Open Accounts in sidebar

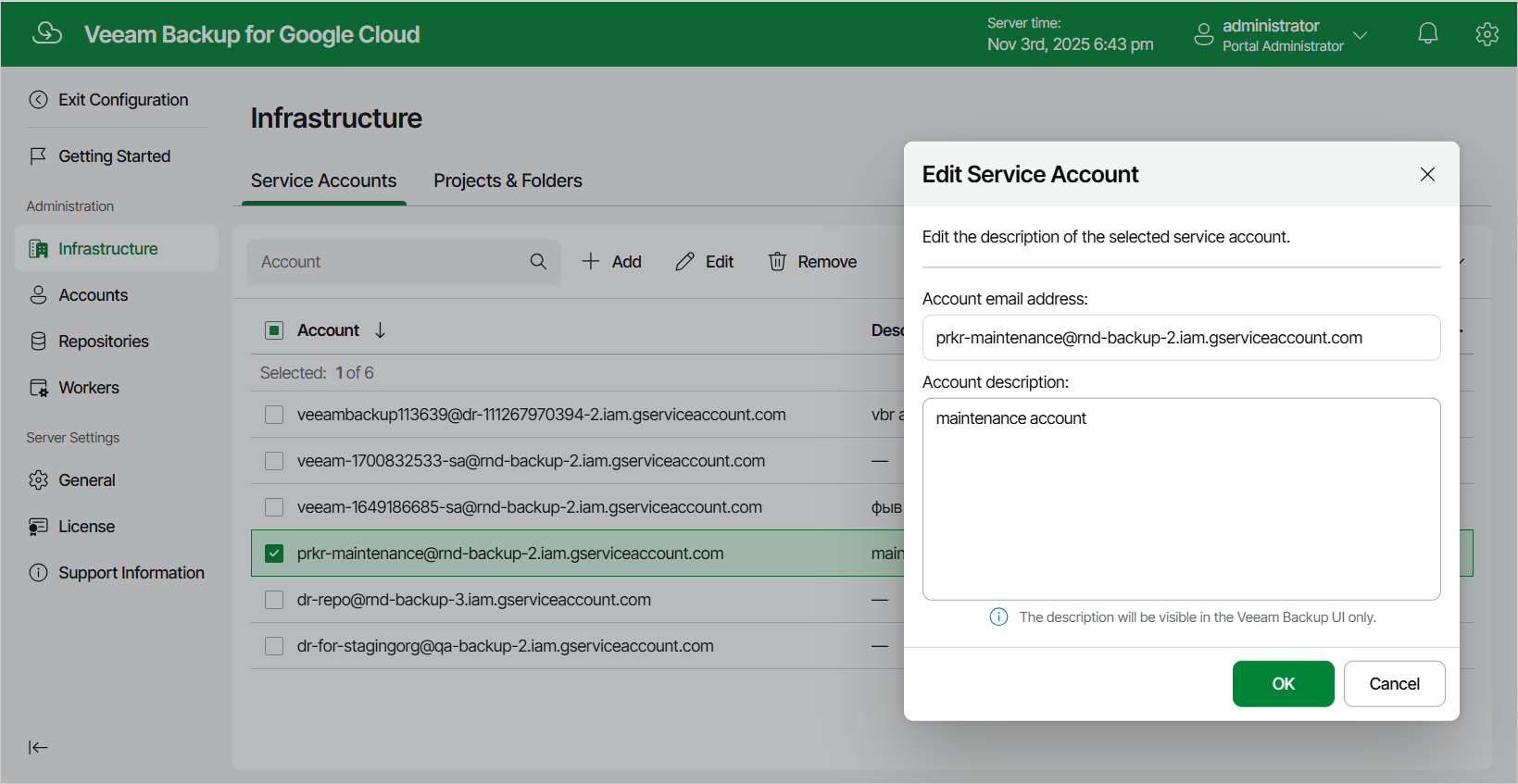pyautogui.click(x=94, y=295)
